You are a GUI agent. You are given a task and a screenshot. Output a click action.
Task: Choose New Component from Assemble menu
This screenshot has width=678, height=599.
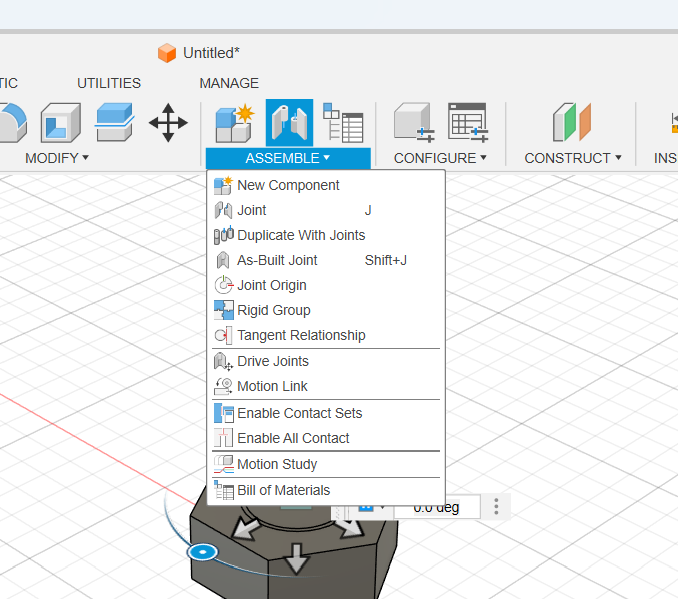(326, 185)
